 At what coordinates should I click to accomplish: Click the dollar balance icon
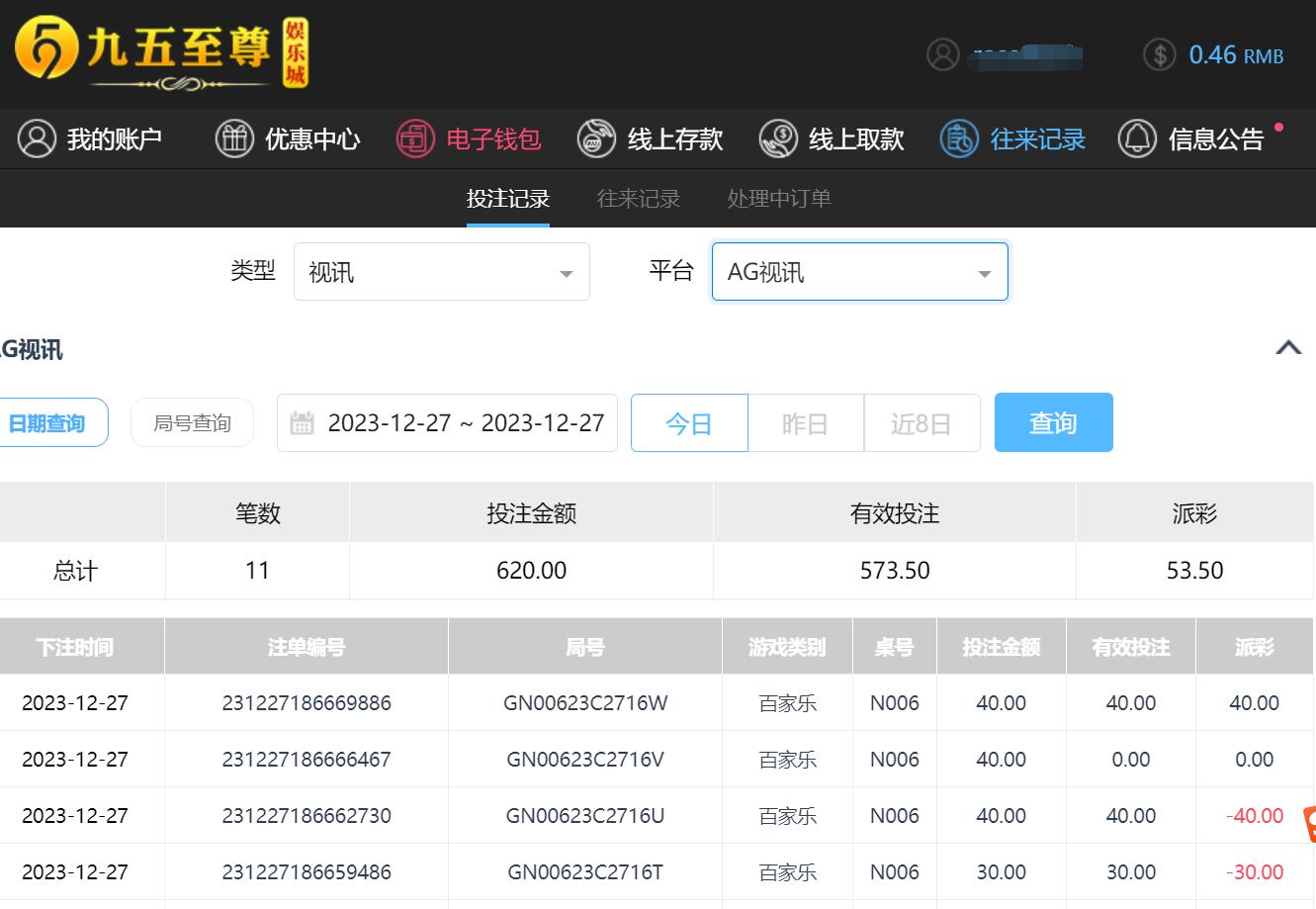(1160, 54)
